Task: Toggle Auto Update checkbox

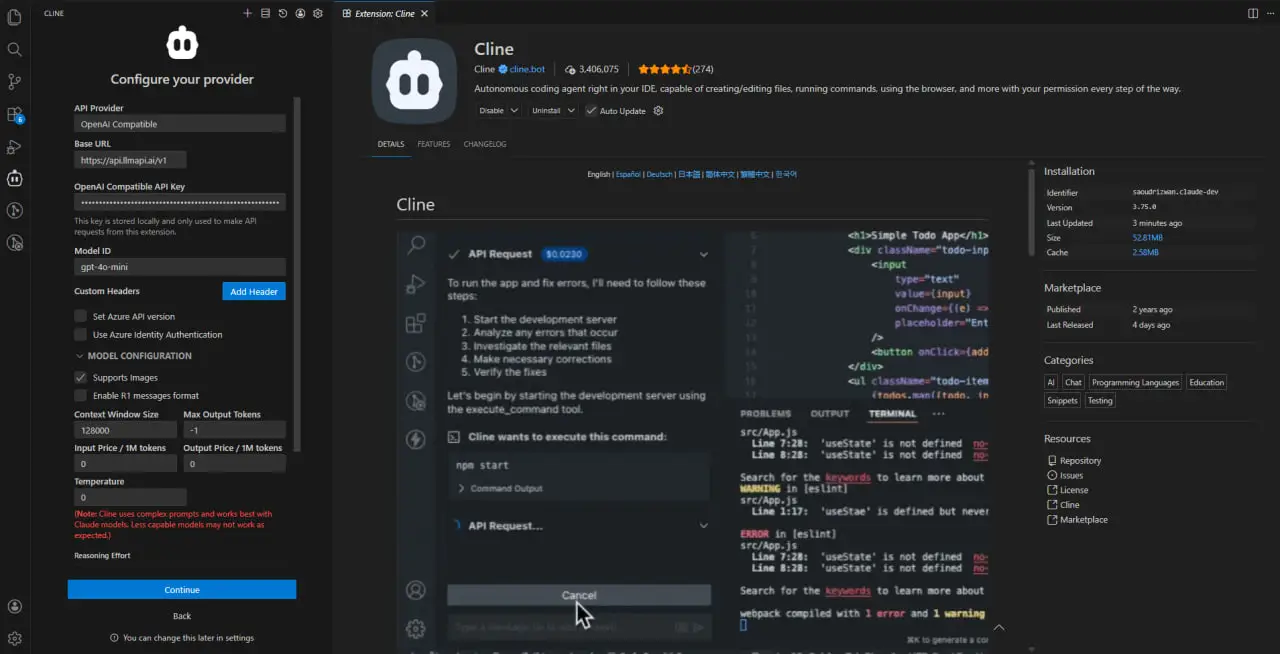Action: click(x=591, y=111)
